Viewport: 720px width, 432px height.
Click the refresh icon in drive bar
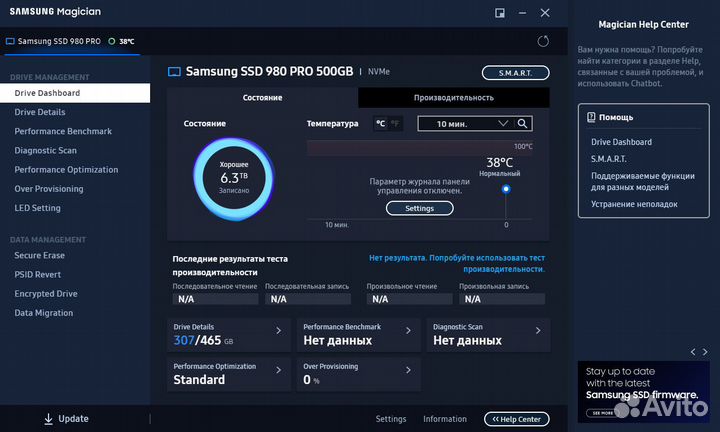(543, 41)
